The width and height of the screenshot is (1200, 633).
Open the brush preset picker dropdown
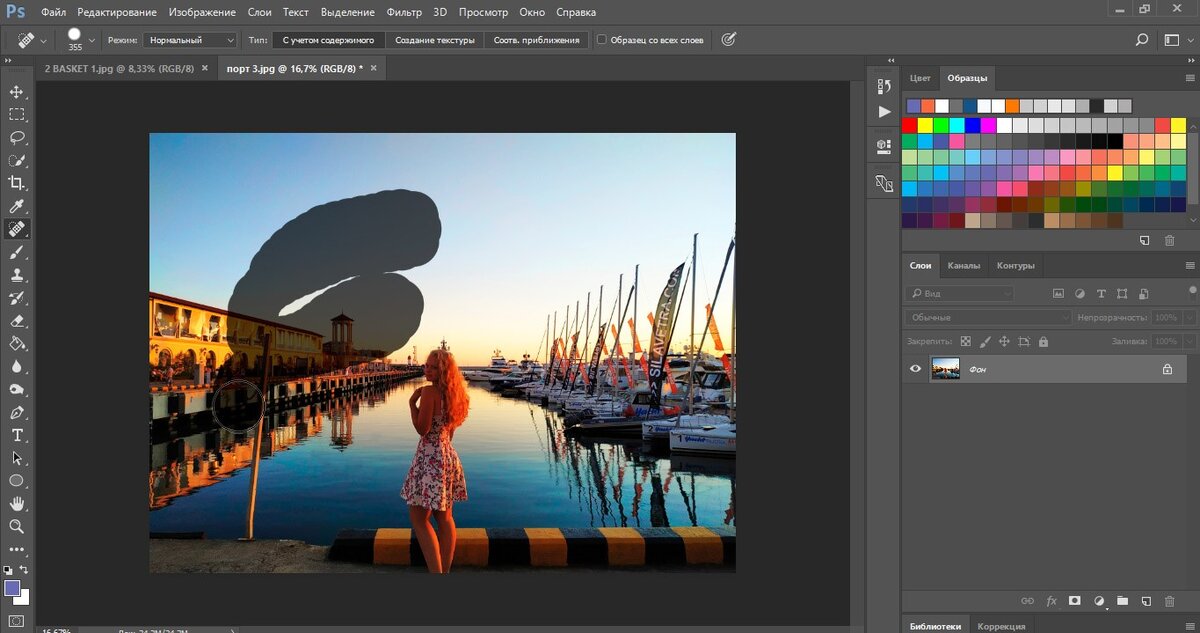(x=92, y=40)
